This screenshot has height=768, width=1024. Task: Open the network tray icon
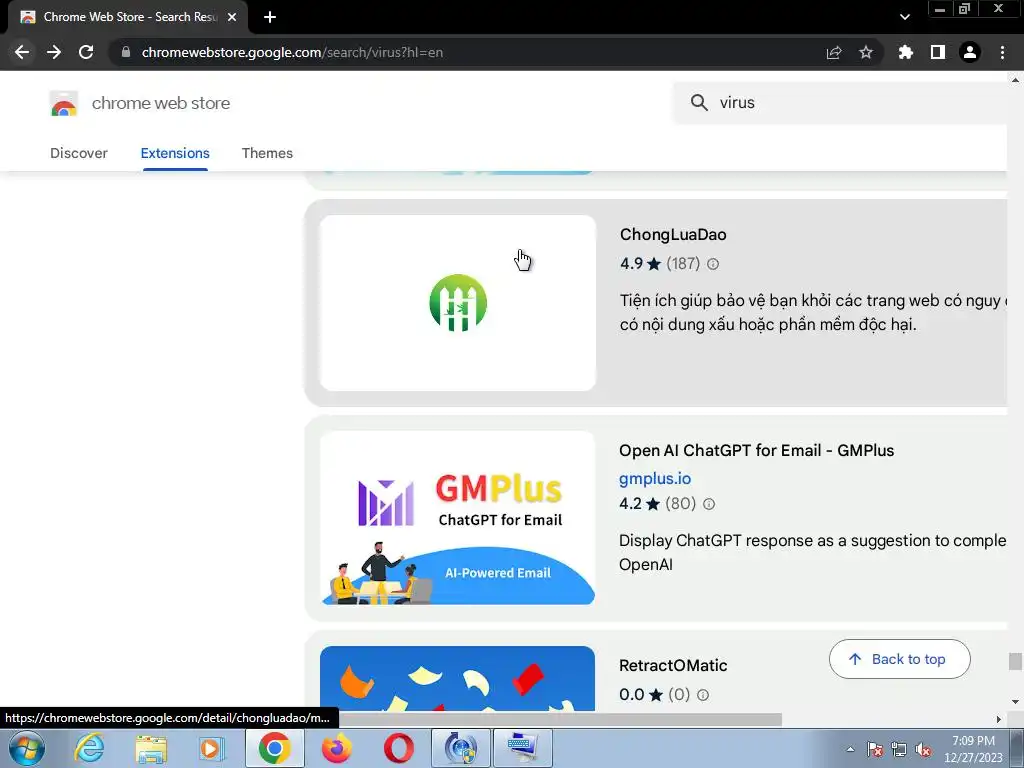(899, 749)
